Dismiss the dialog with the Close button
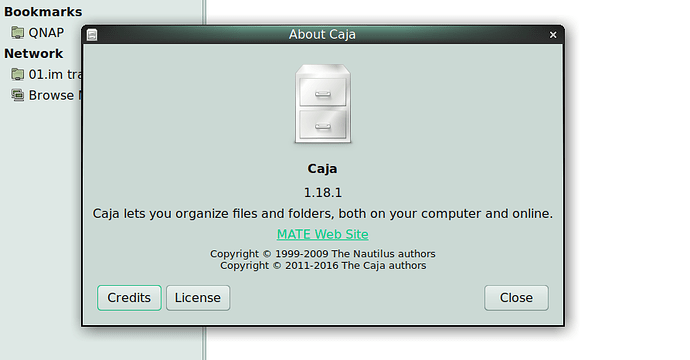690x360 pixels. coord(516,298)
